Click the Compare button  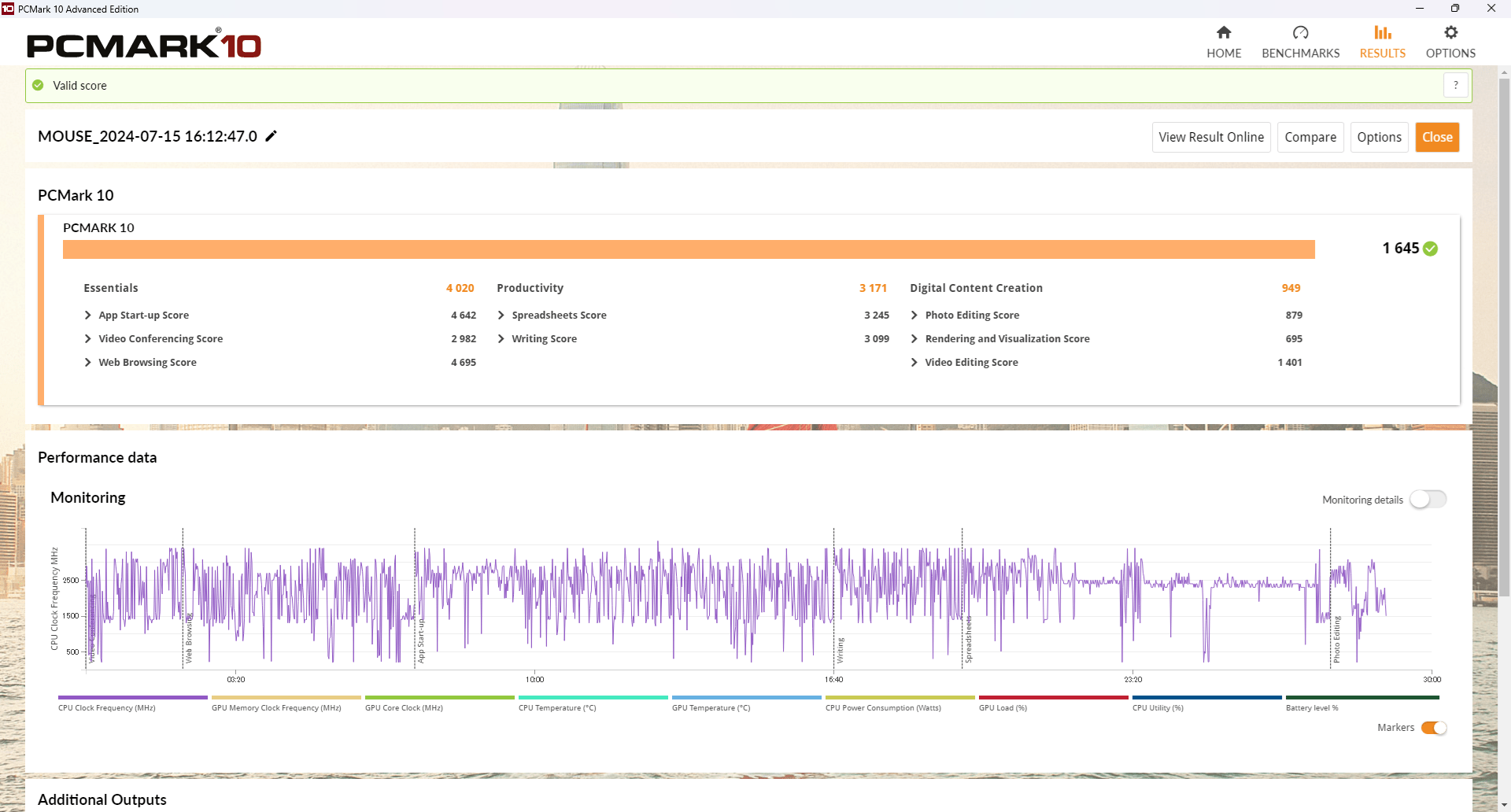tap(1310, 137)
